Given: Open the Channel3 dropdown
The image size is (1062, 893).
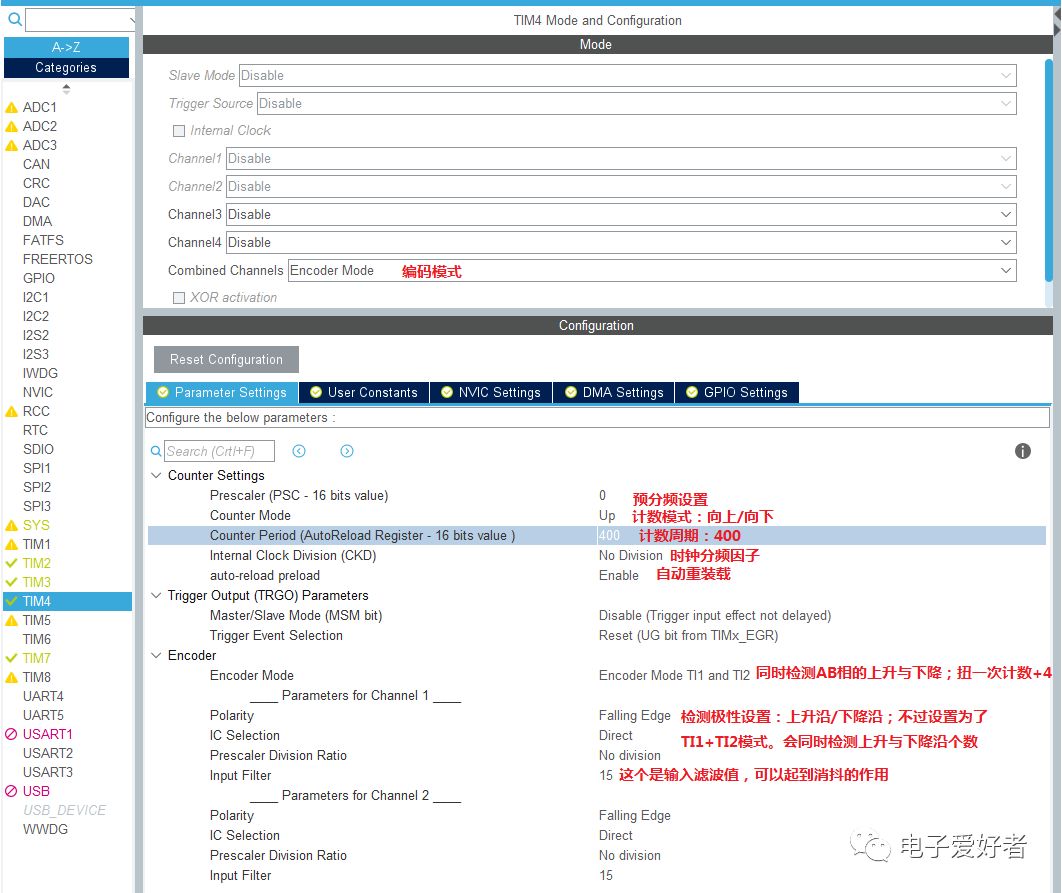Looking at the screenshot, I should pos(621,214).
